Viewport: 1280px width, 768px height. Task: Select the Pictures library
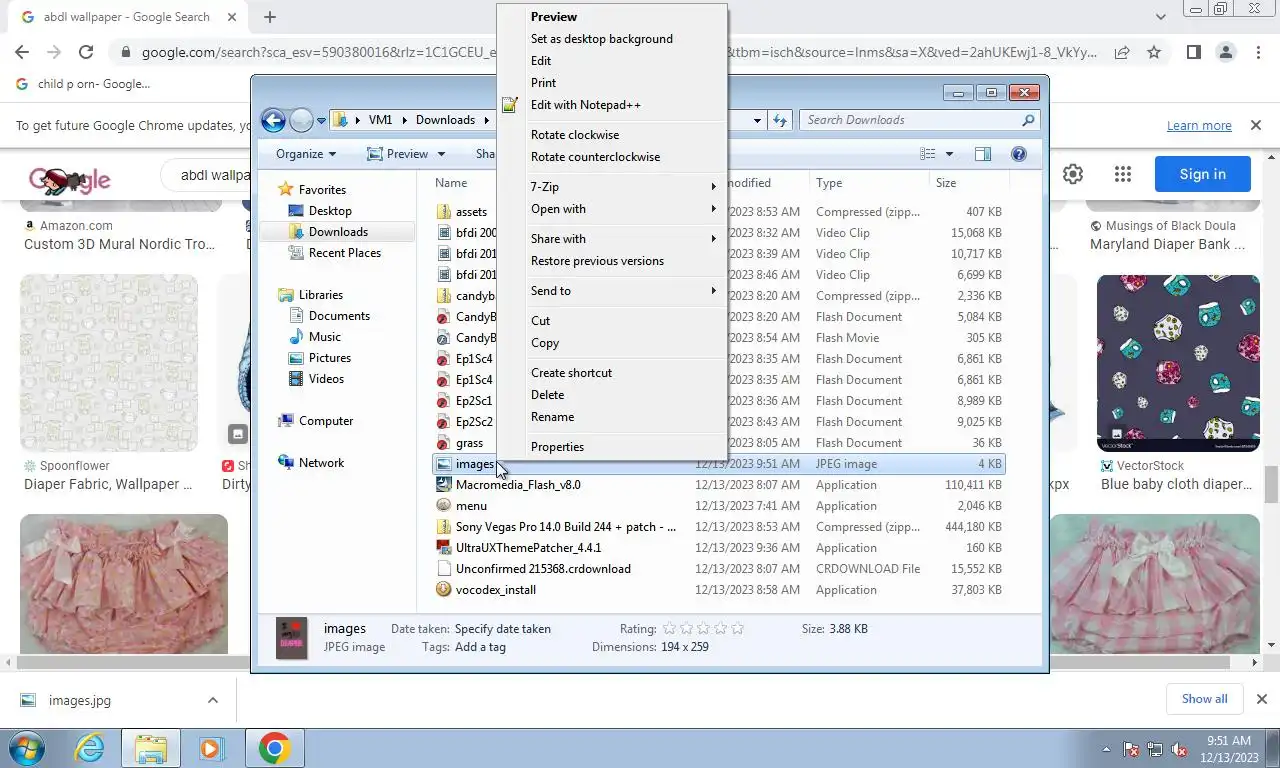pyautogui.click(x=330, y=358)
